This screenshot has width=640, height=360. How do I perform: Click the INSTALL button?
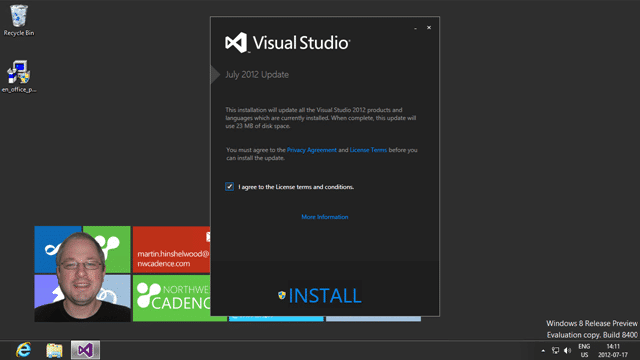tap(325, 296)
